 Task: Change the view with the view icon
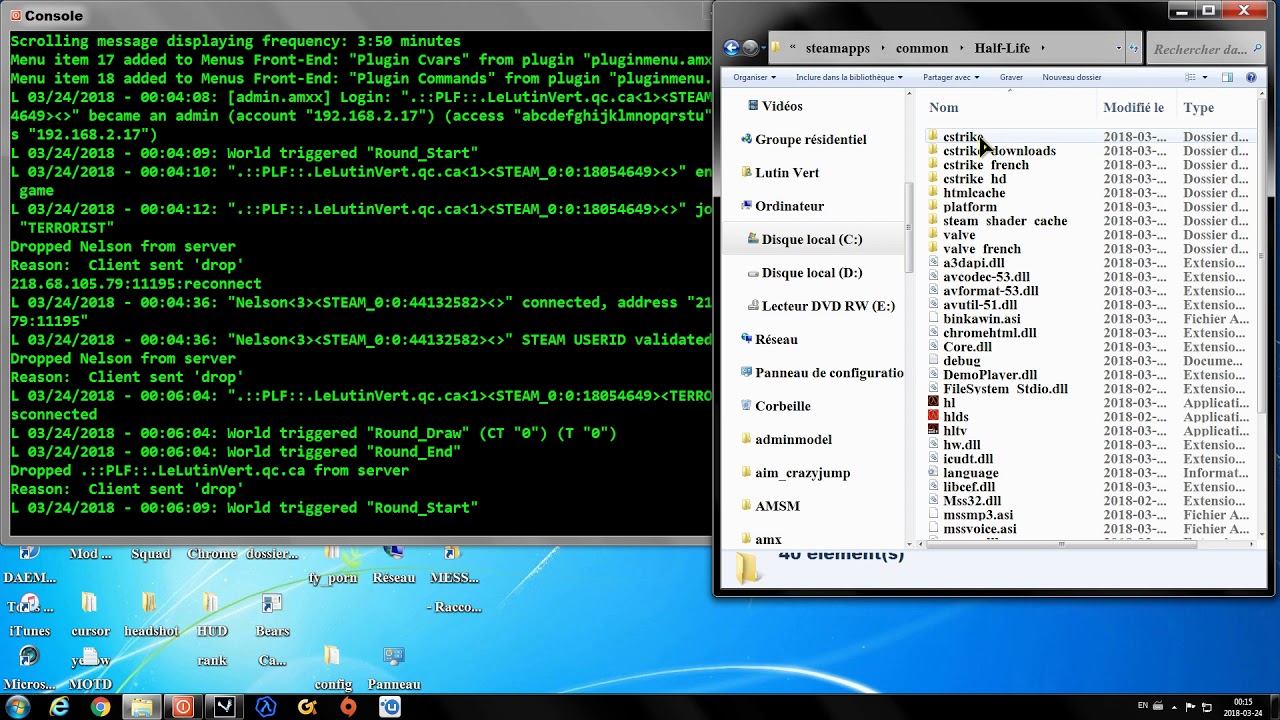pos(1190,77)
